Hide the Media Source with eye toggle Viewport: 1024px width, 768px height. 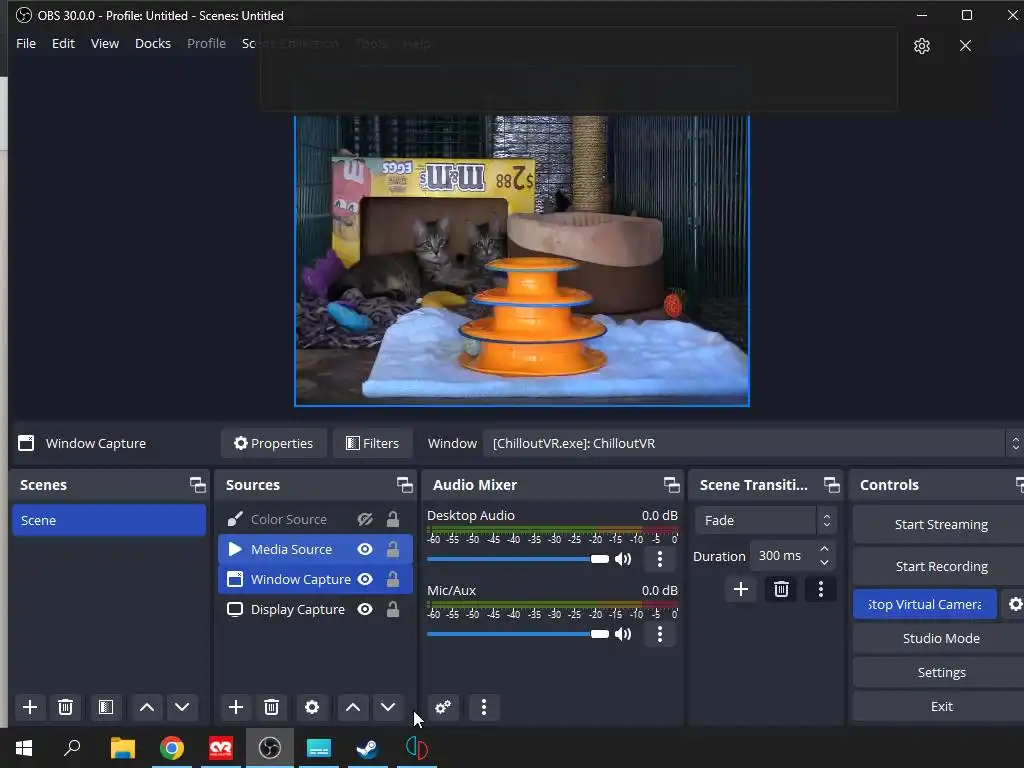[x=365, y=549]
